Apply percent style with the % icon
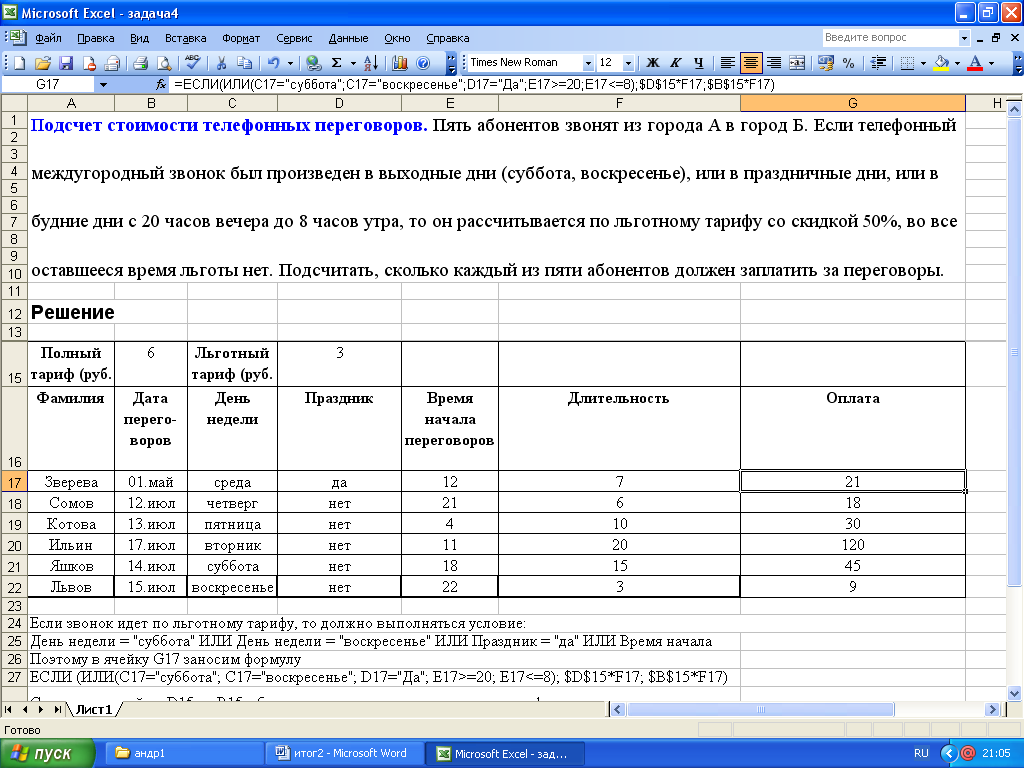This screenshot has height=768, width=1024. coord(848,63)
